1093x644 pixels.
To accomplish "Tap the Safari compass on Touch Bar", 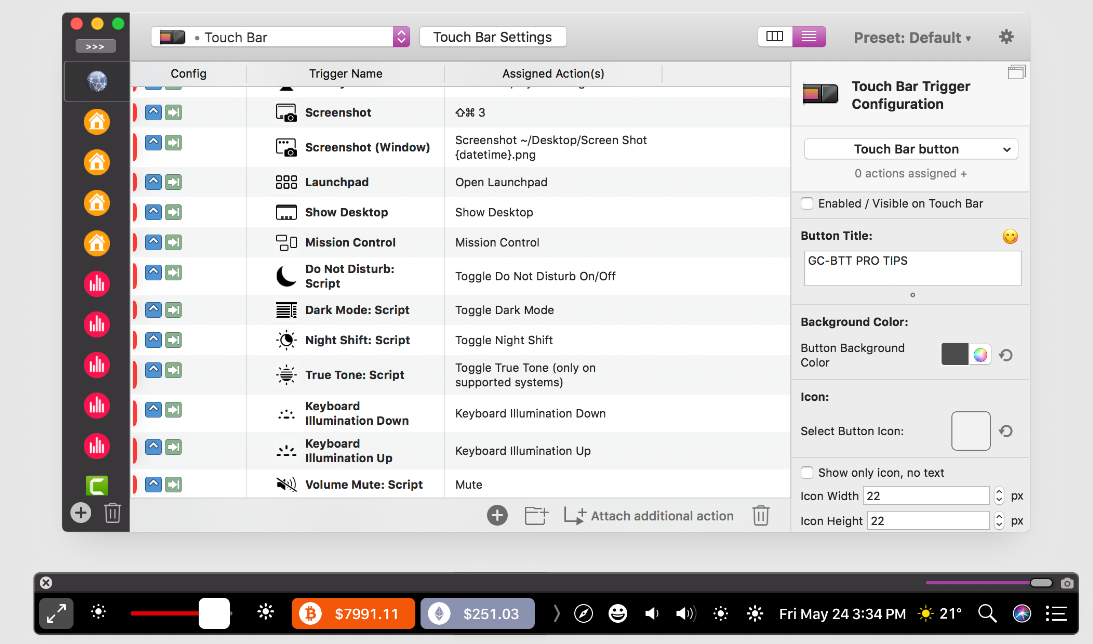I will (x=583, y=613).
